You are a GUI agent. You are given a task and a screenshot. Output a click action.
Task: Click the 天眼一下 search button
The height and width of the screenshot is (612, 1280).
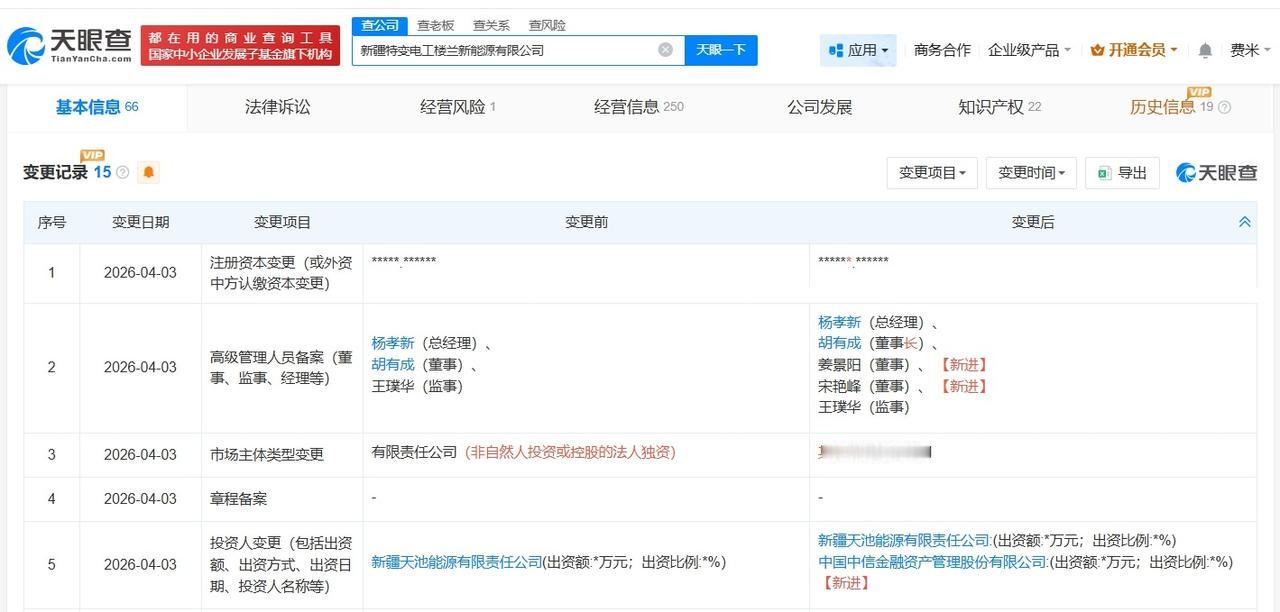tap(720, 48)
